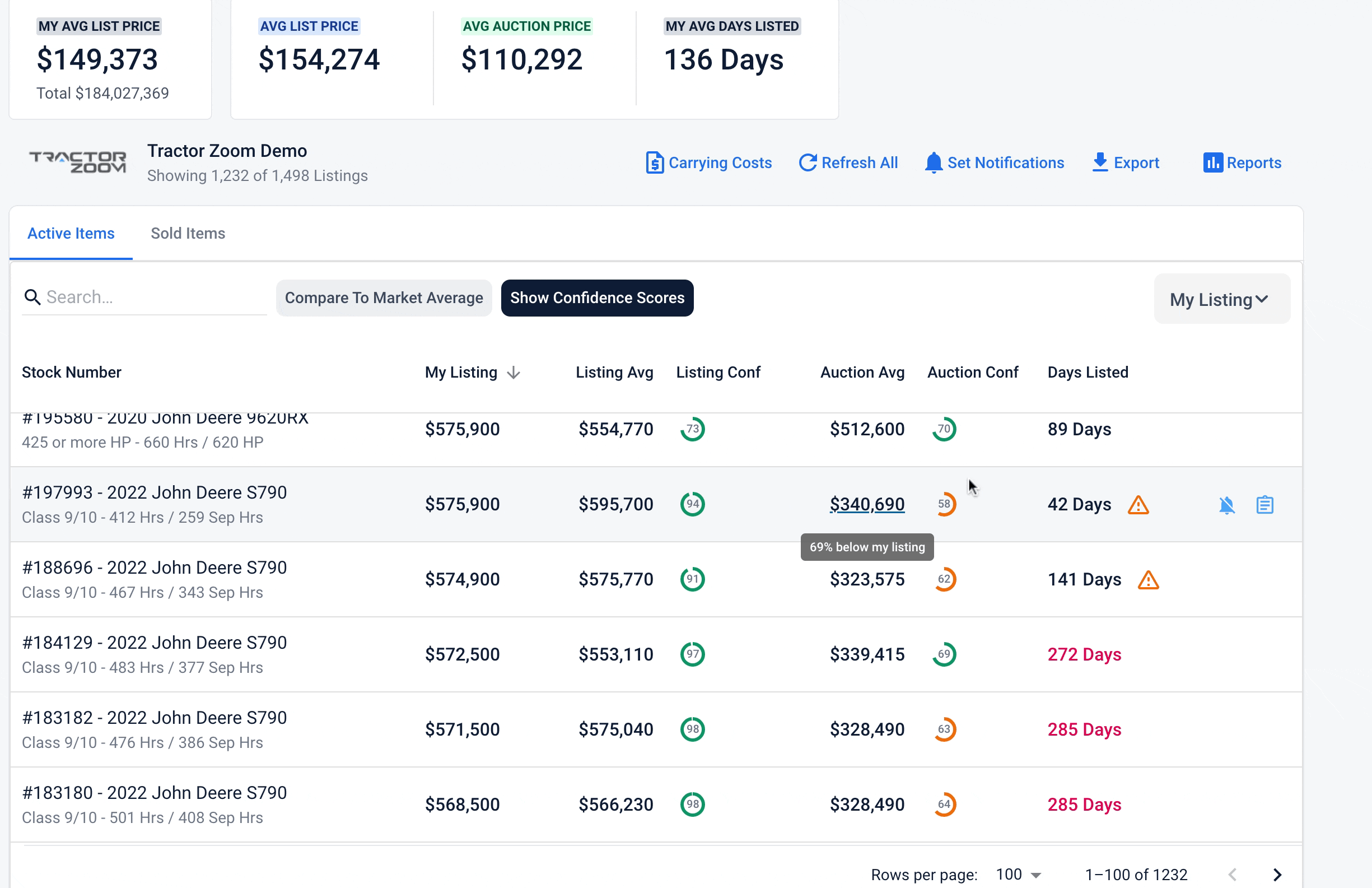Screen dimensions: 1372x888
Task: Select the Active Items tab
Action: pos(71,234)
